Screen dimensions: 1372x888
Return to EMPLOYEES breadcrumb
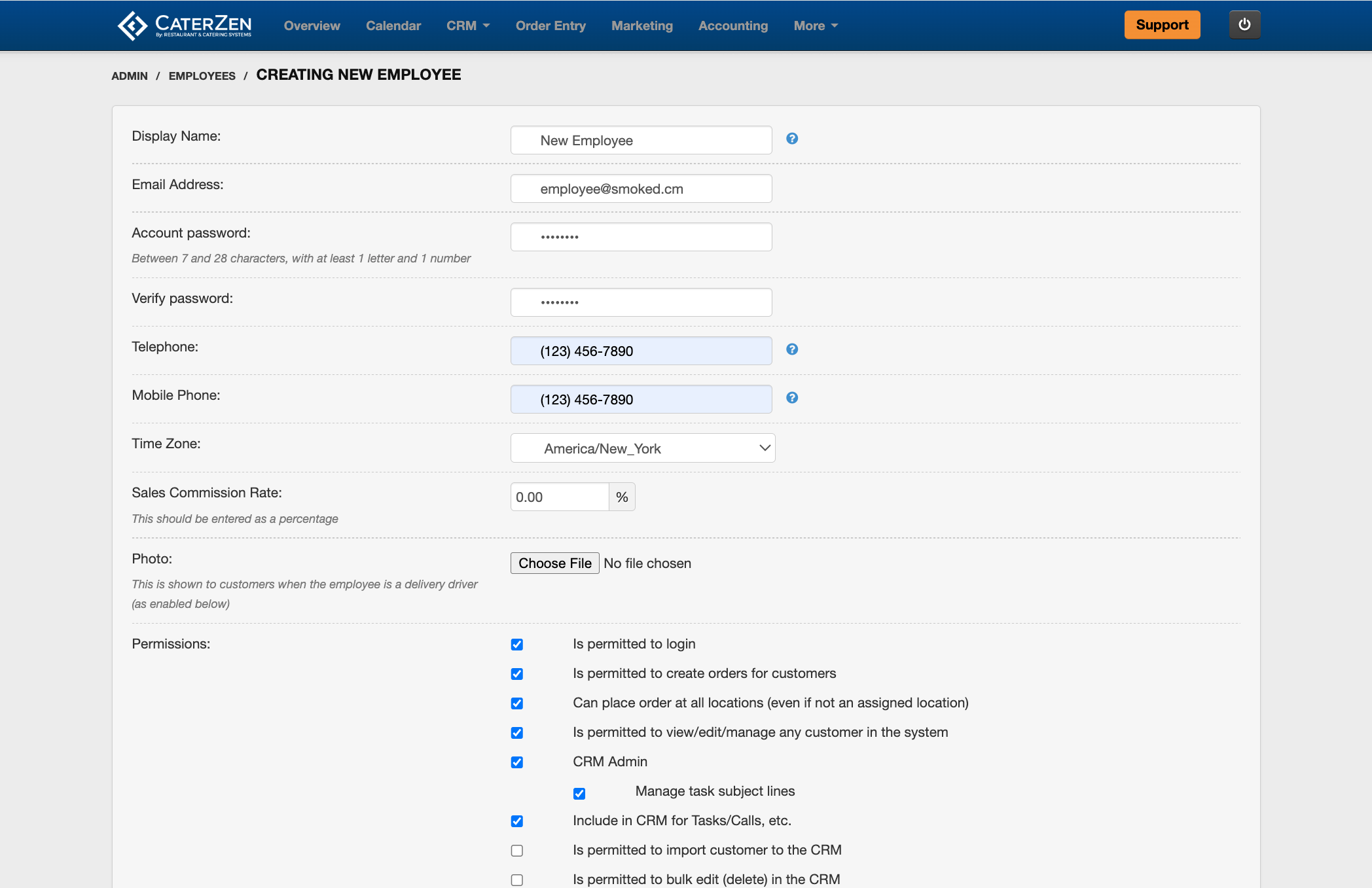click(x=202, y=76)
